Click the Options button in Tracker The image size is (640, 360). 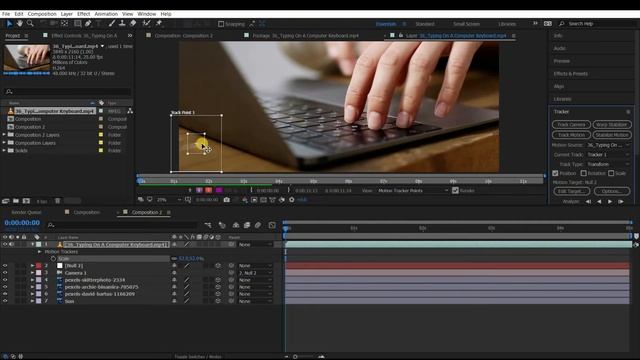pos(611,191)
